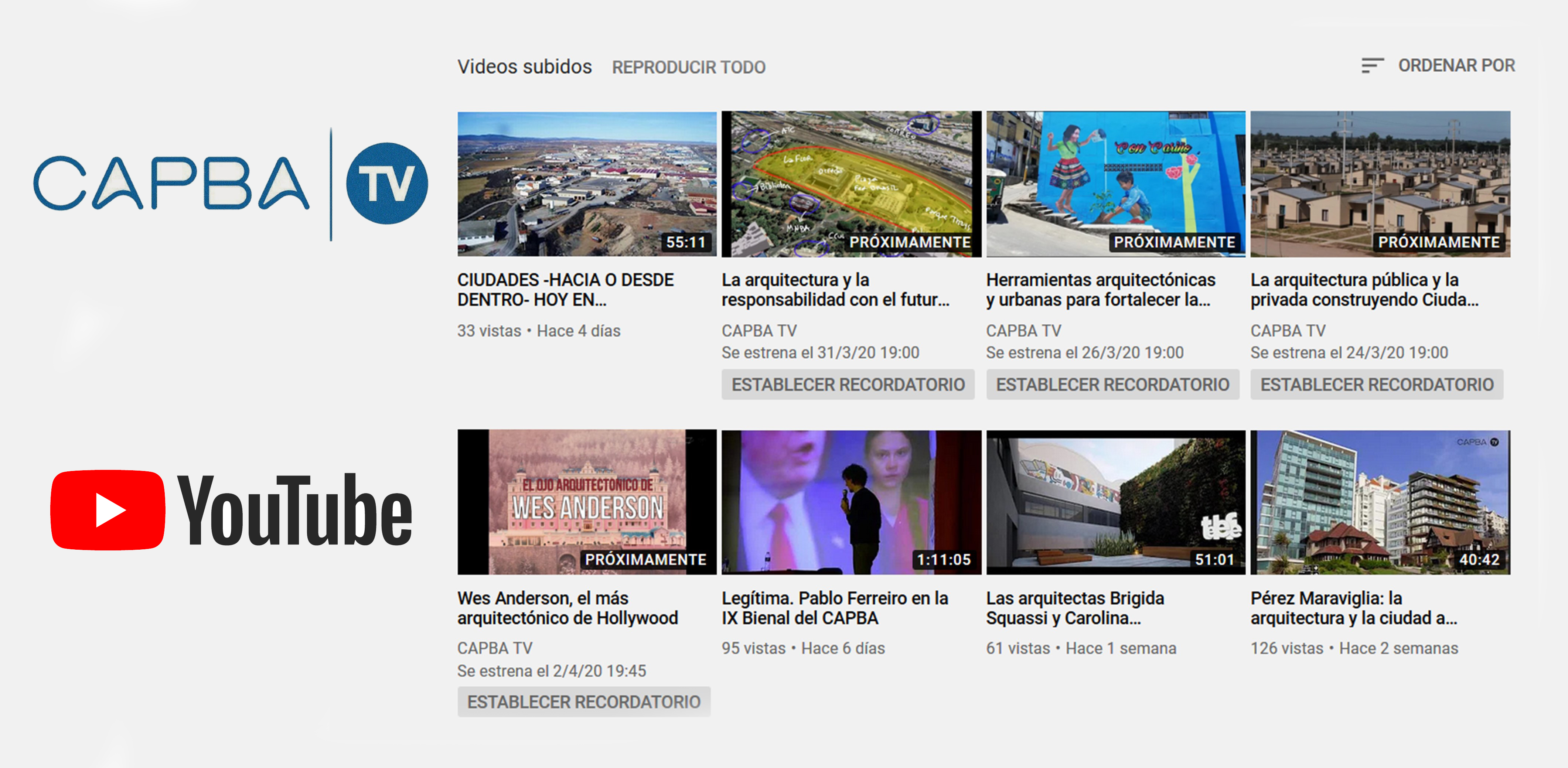The width and height of the screenshot is (1568, 768).
Task: Open the yellow-highlighted map video thumbnail
Action: tap(851, 184)
